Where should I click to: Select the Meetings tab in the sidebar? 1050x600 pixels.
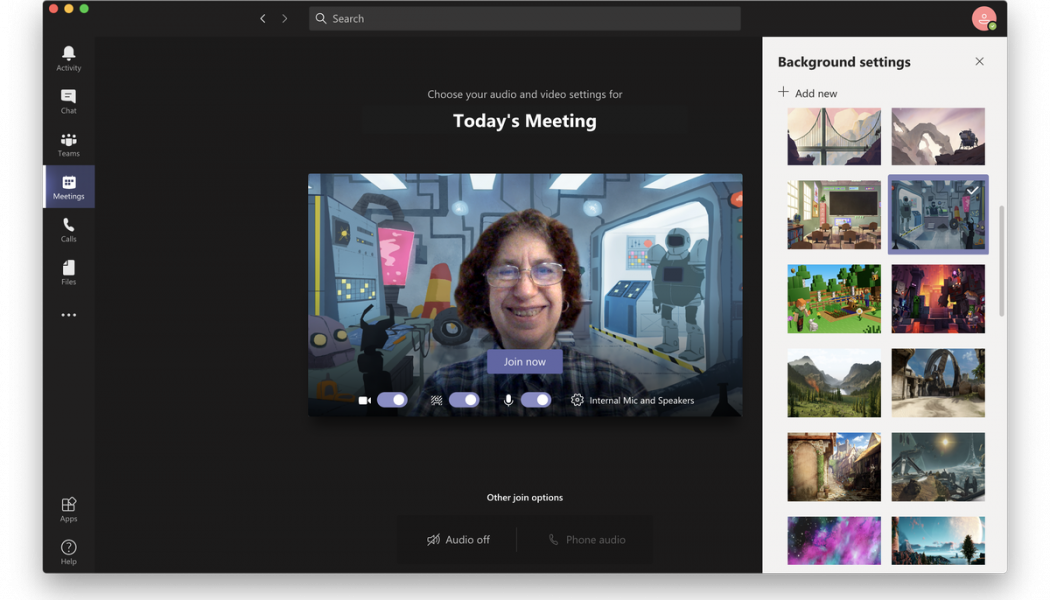tap(68, 186)
